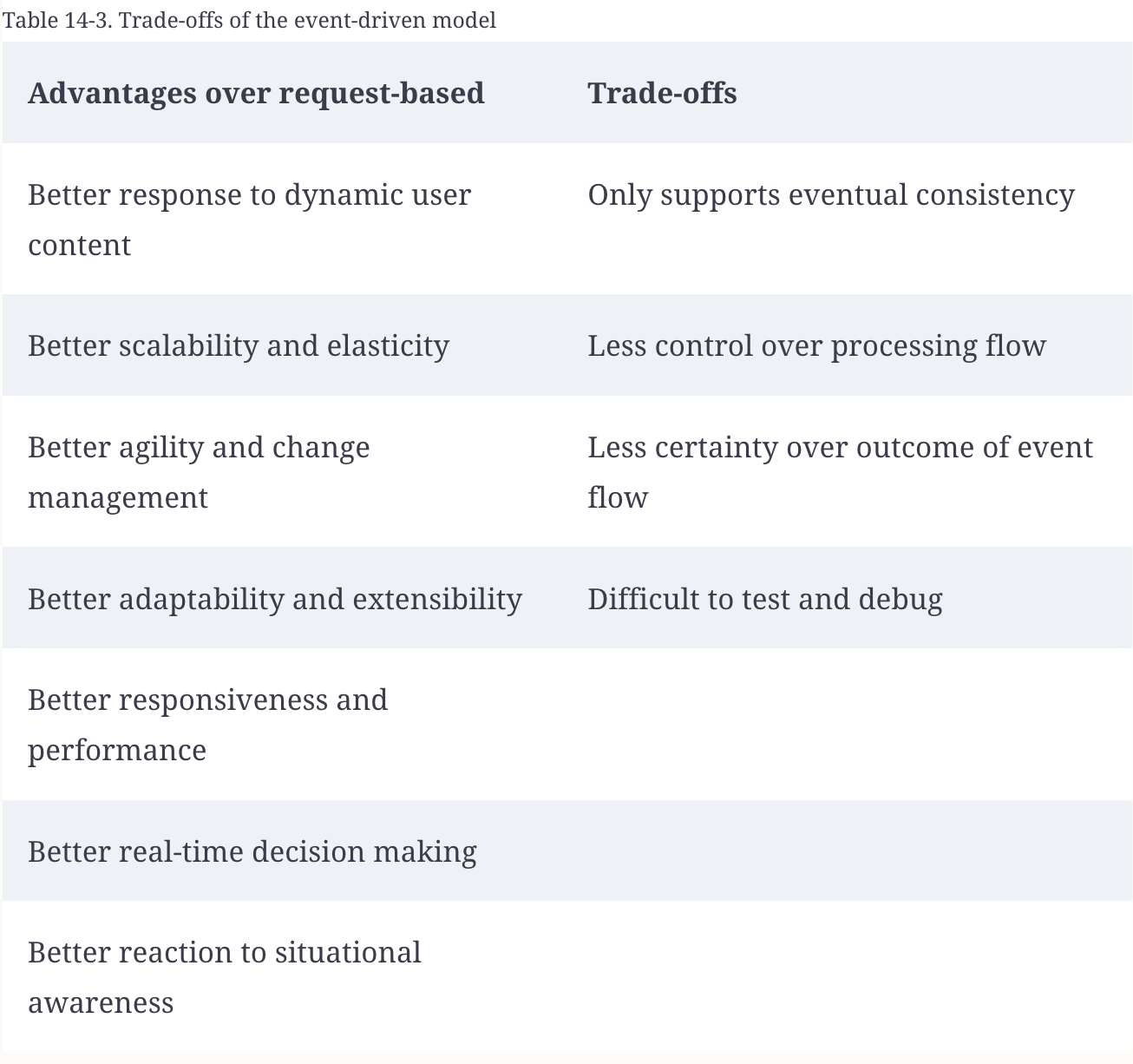Select the 'Trade-offs' column header

pyautogui.click(x=662, y=93)
